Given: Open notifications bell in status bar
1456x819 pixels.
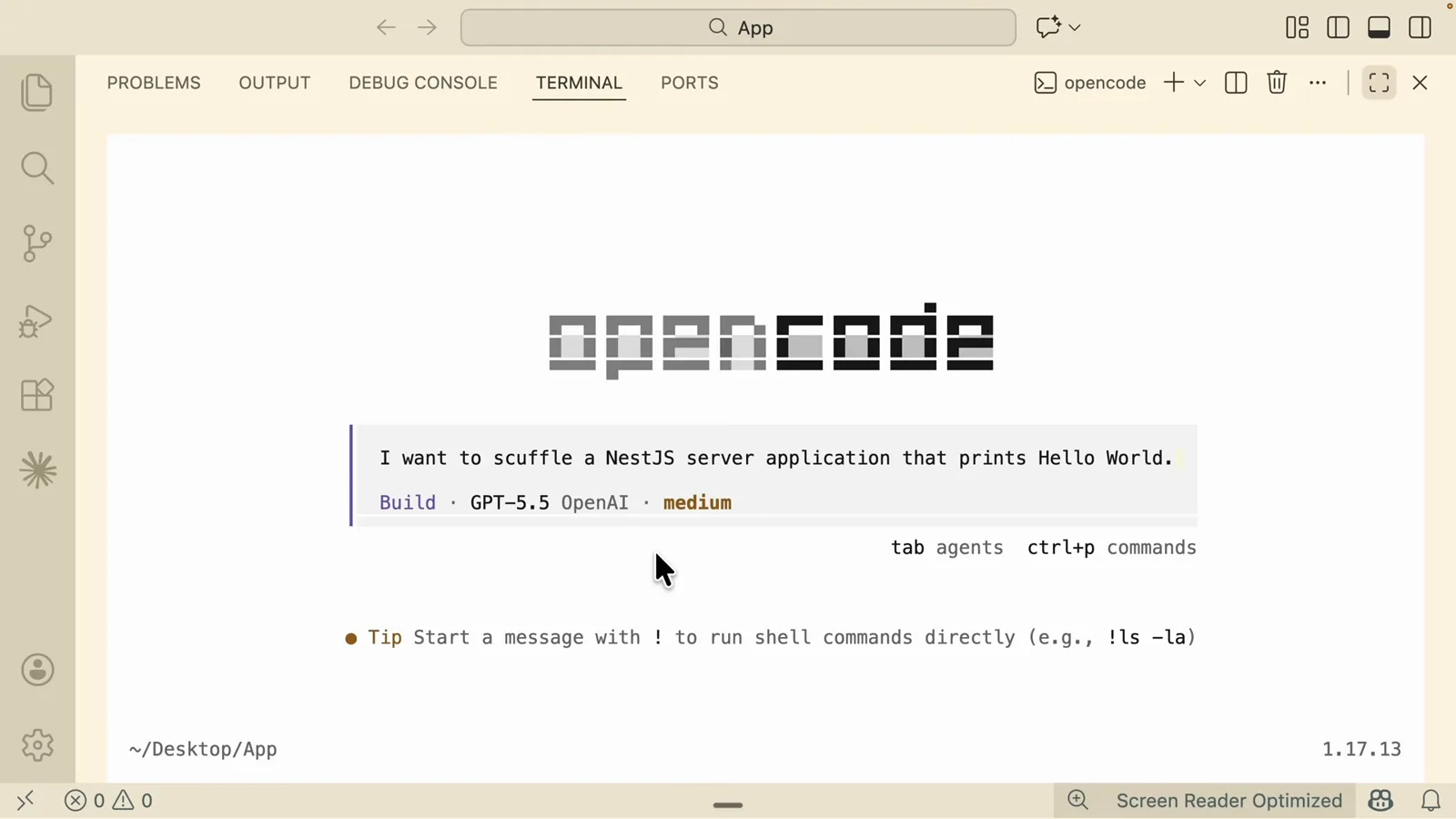Looking at the screenshot, I should 1431,801.
